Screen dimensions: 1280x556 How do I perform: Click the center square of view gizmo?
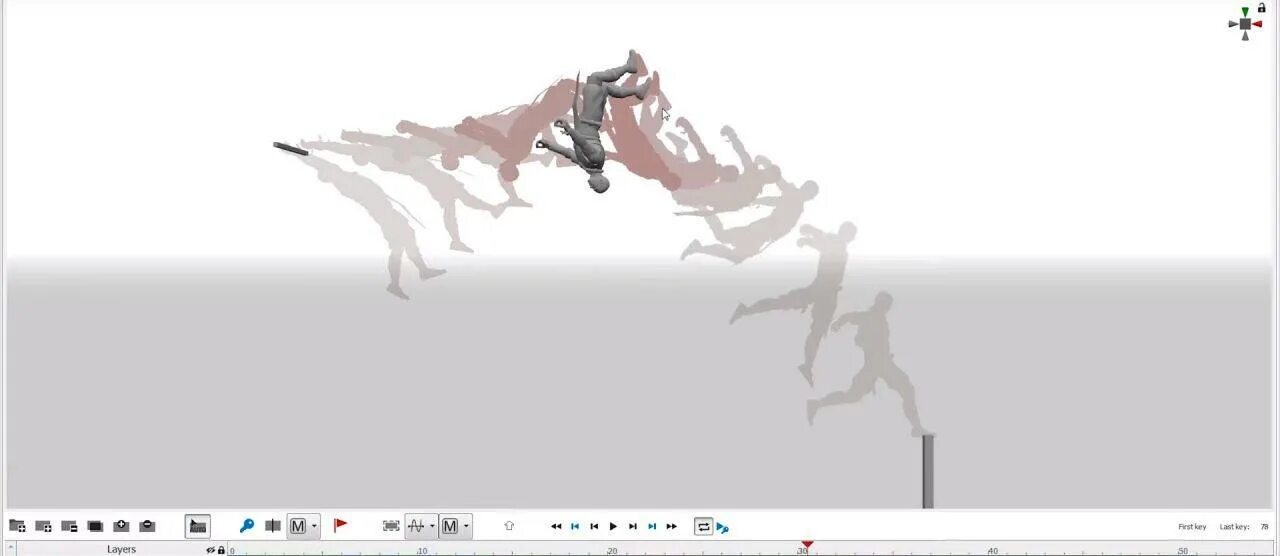click(1245, 24)
